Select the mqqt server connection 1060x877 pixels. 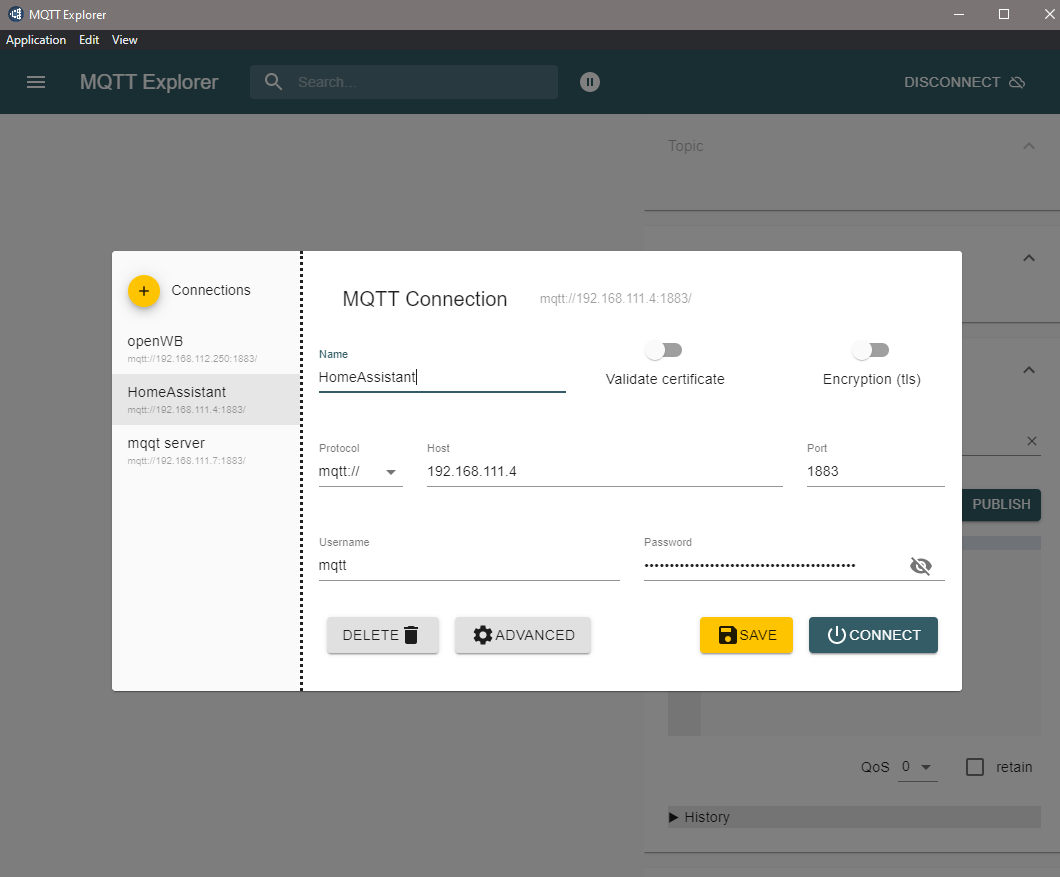coord(206,450)
